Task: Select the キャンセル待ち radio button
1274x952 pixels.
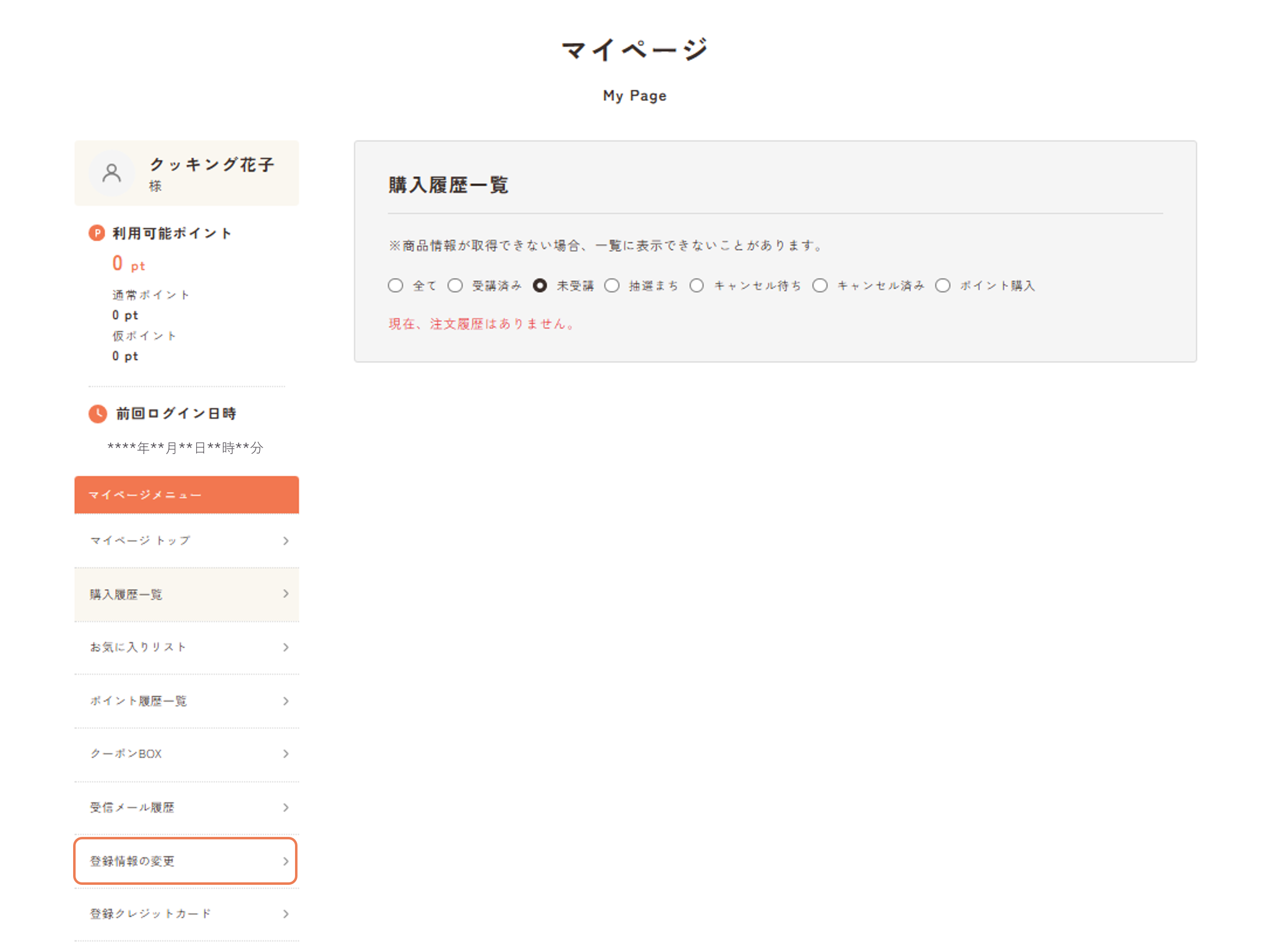Action: pyautogui.click(x=697, y=285)
